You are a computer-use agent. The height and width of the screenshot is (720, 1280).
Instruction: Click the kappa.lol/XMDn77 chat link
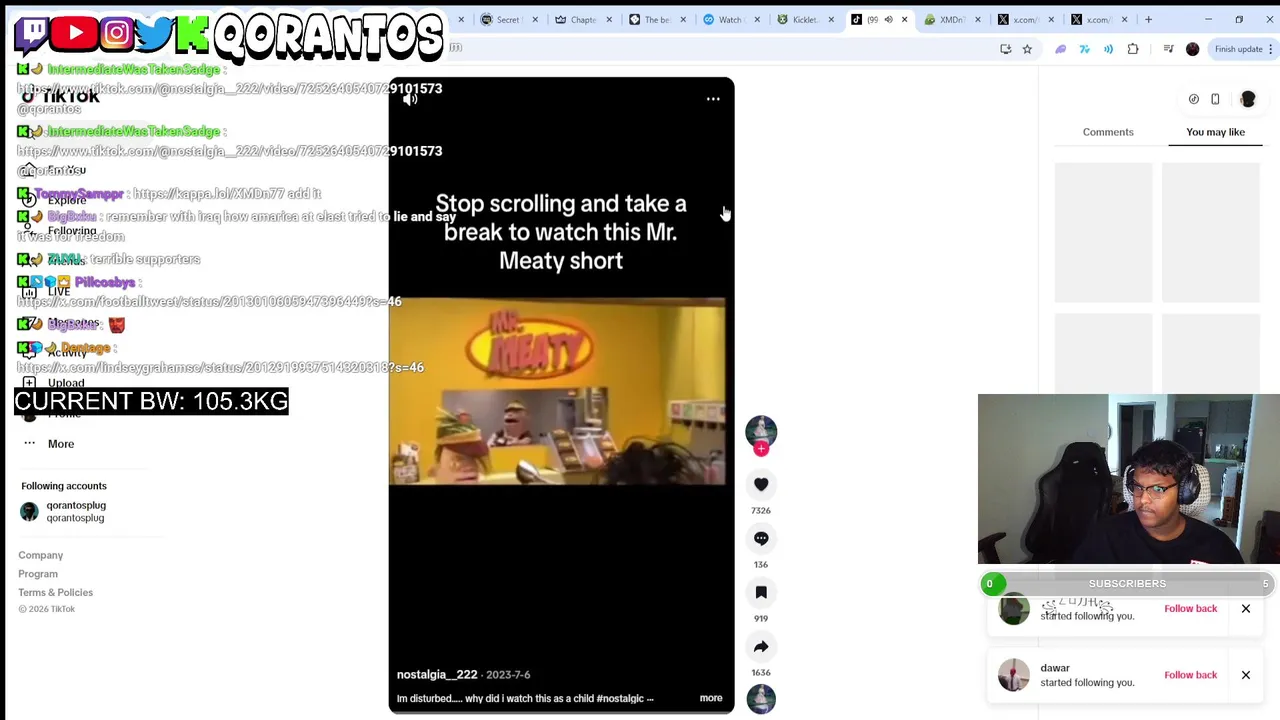[x=209, y=193]
